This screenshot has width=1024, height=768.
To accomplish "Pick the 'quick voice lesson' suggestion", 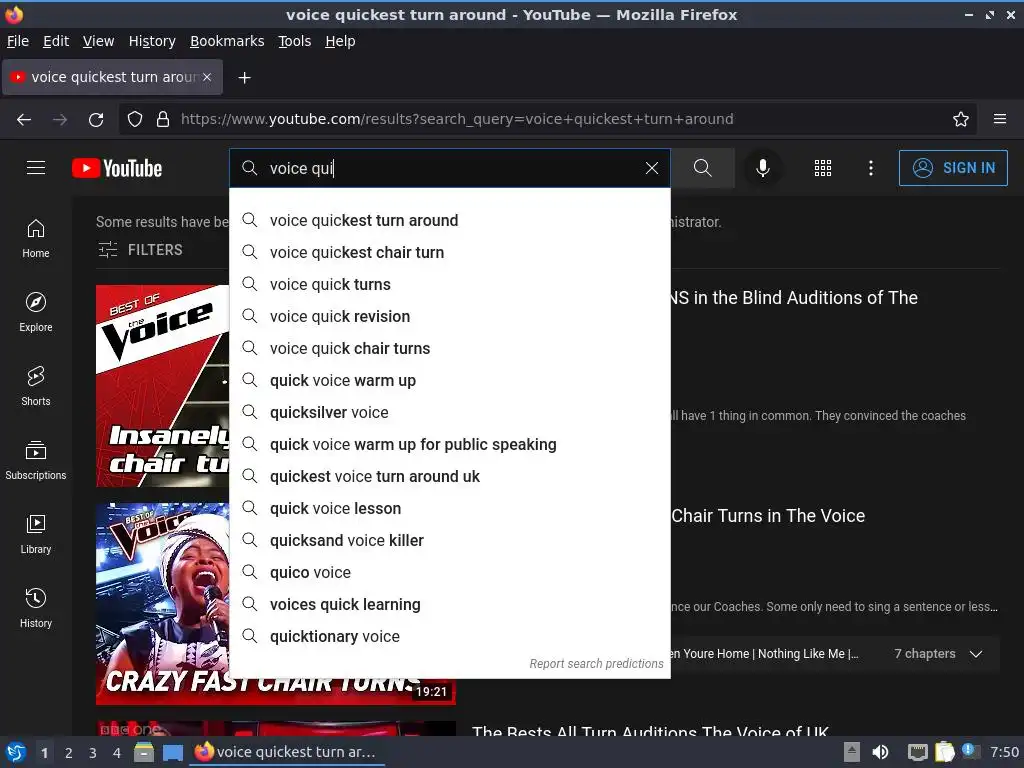I will point(450,508).
